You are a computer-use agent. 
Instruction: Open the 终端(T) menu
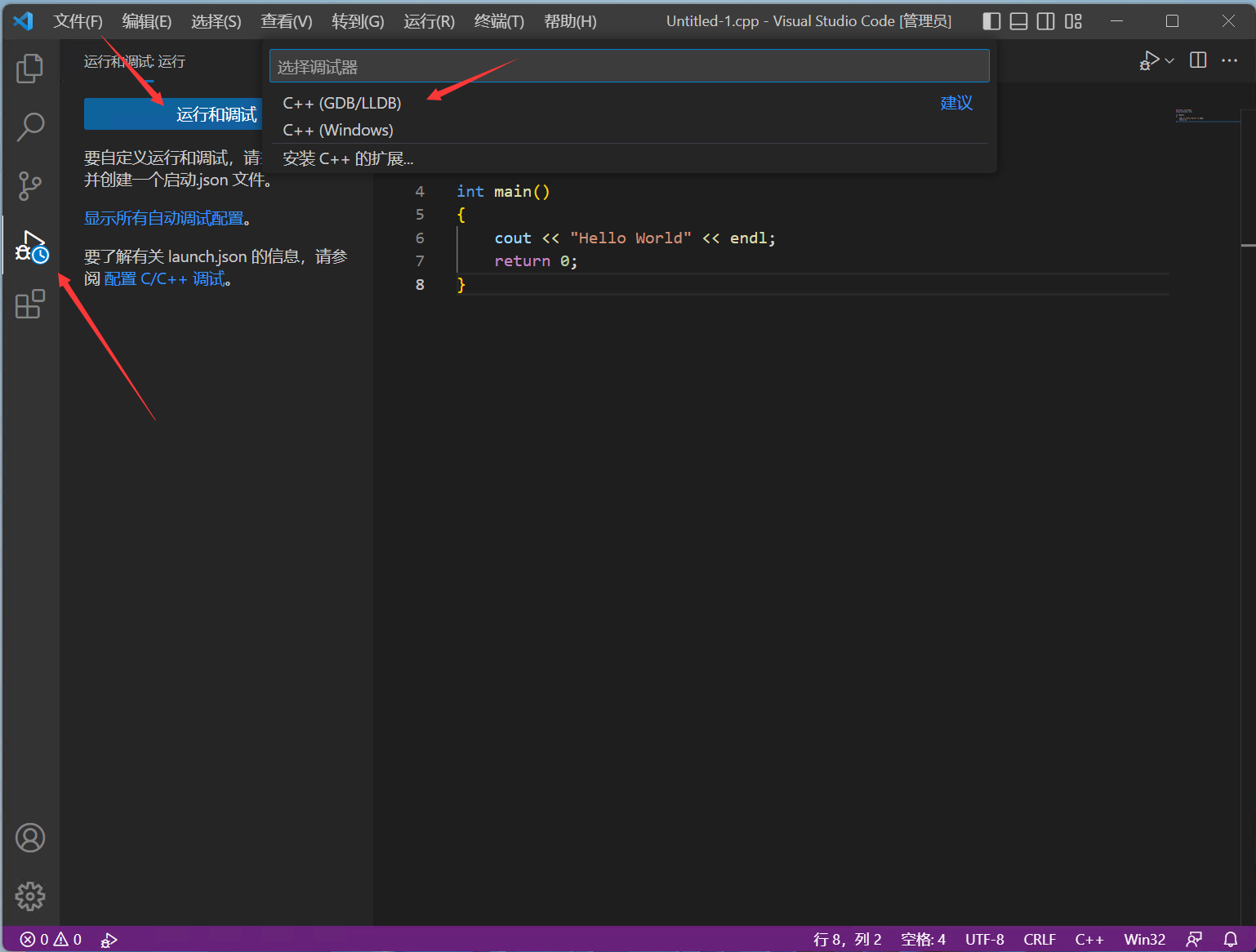pos(499,21)
